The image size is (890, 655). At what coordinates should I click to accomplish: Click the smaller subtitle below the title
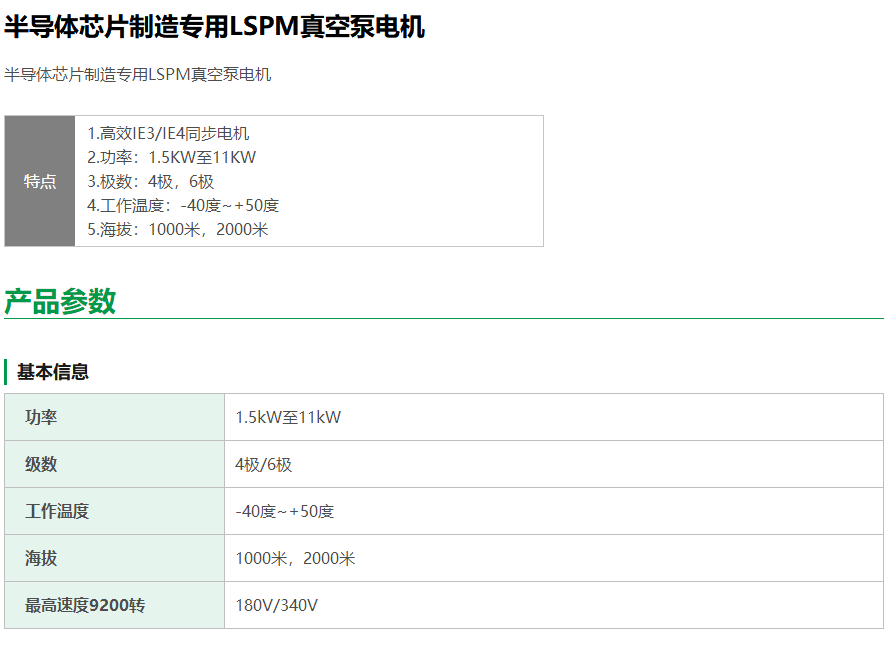[137, 75]
